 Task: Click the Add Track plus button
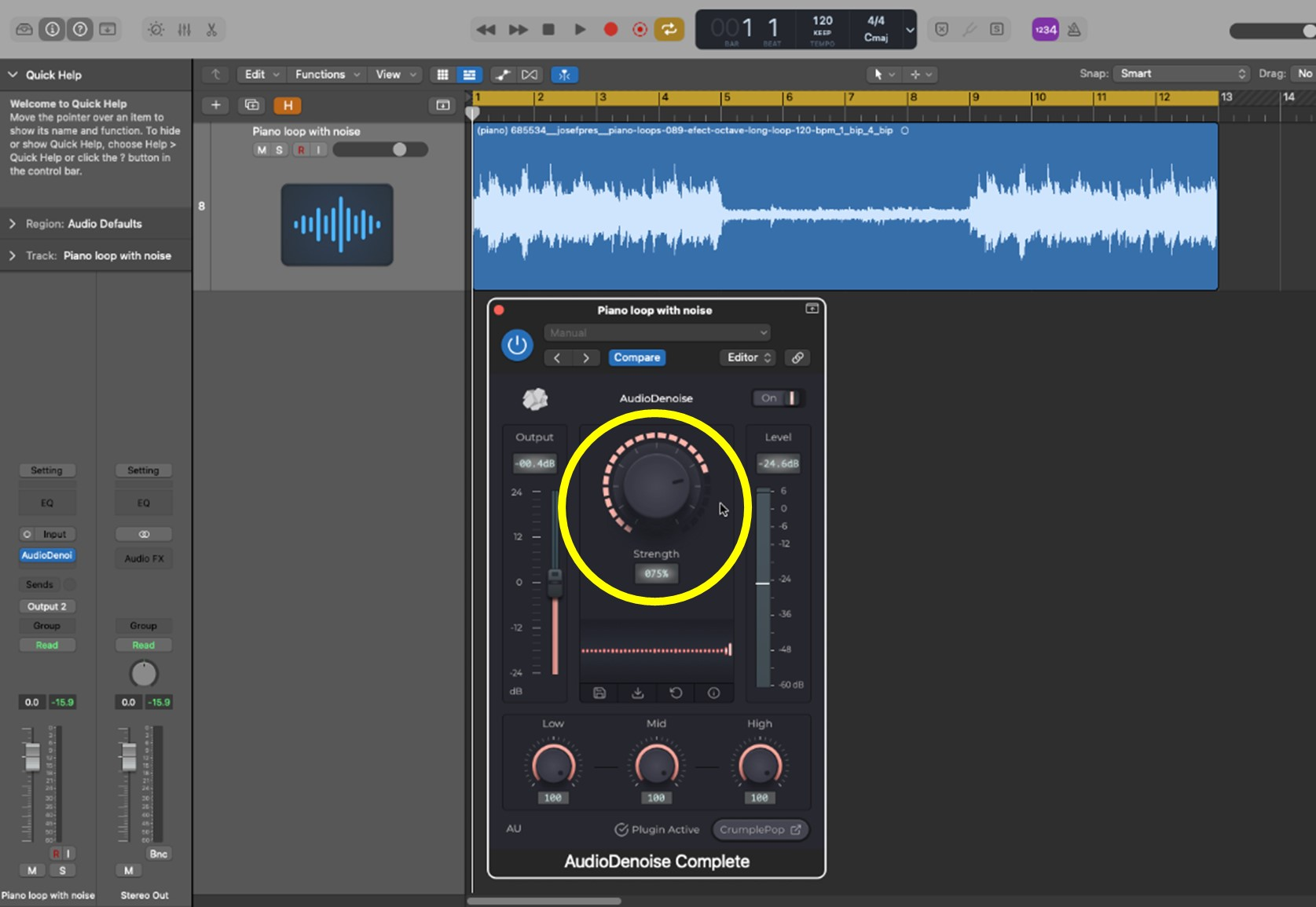215,105
